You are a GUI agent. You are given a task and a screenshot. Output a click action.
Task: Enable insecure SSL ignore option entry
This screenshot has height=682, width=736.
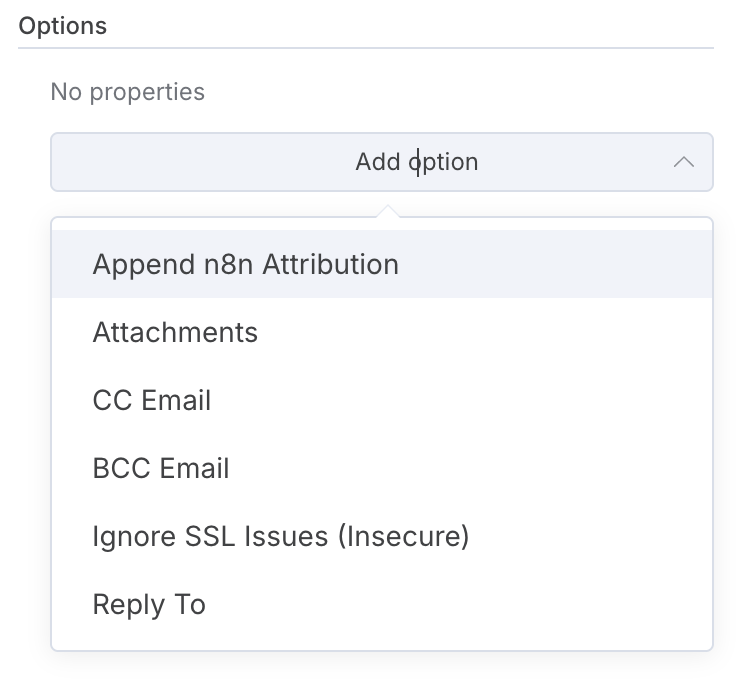[x=280, y=536]
